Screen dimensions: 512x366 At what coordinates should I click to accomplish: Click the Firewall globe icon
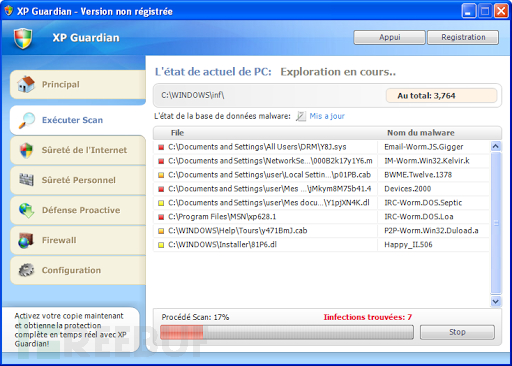click(26, 240)
